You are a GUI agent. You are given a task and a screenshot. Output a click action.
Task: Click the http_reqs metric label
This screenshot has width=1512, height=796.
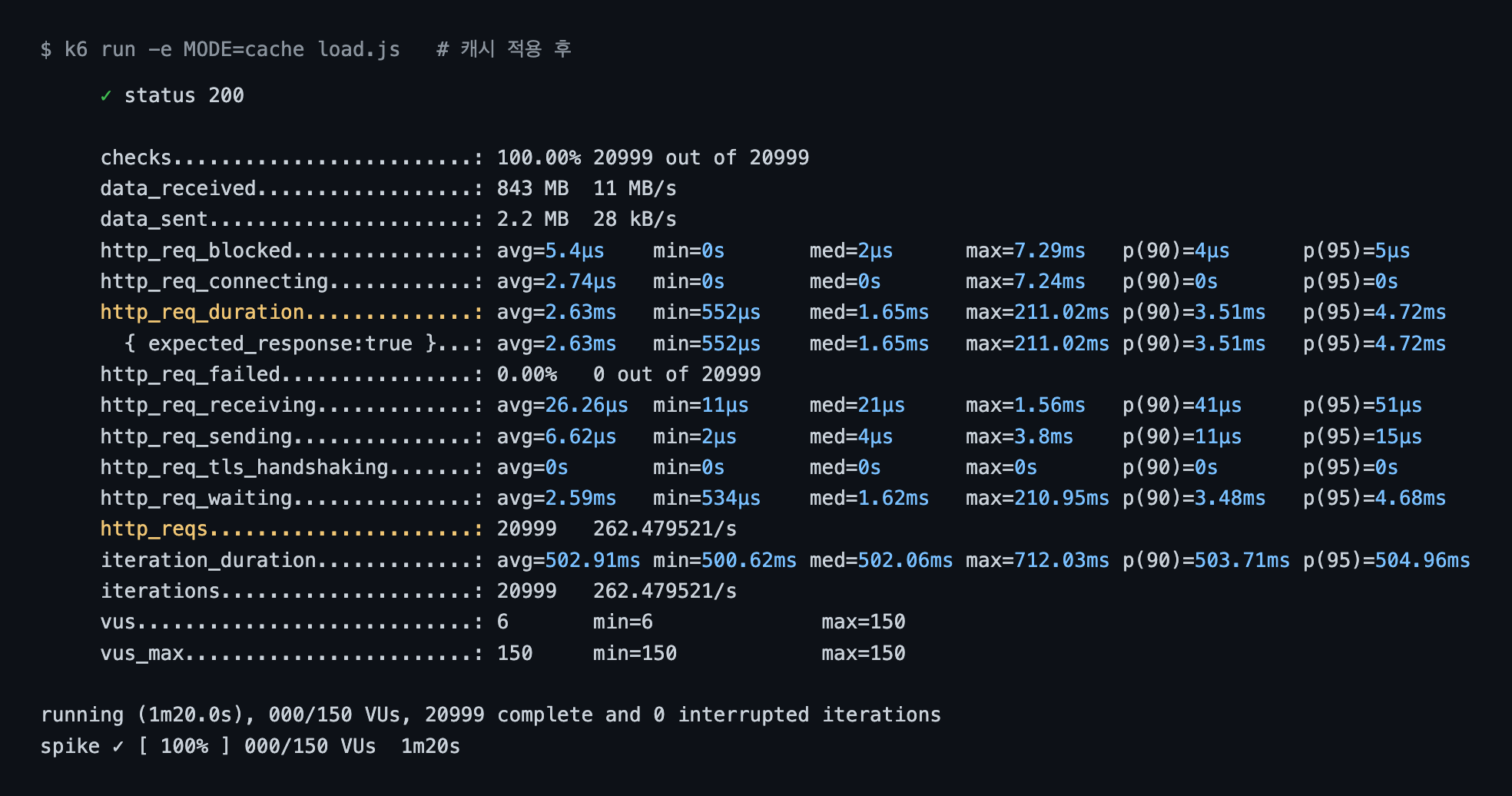154,529
